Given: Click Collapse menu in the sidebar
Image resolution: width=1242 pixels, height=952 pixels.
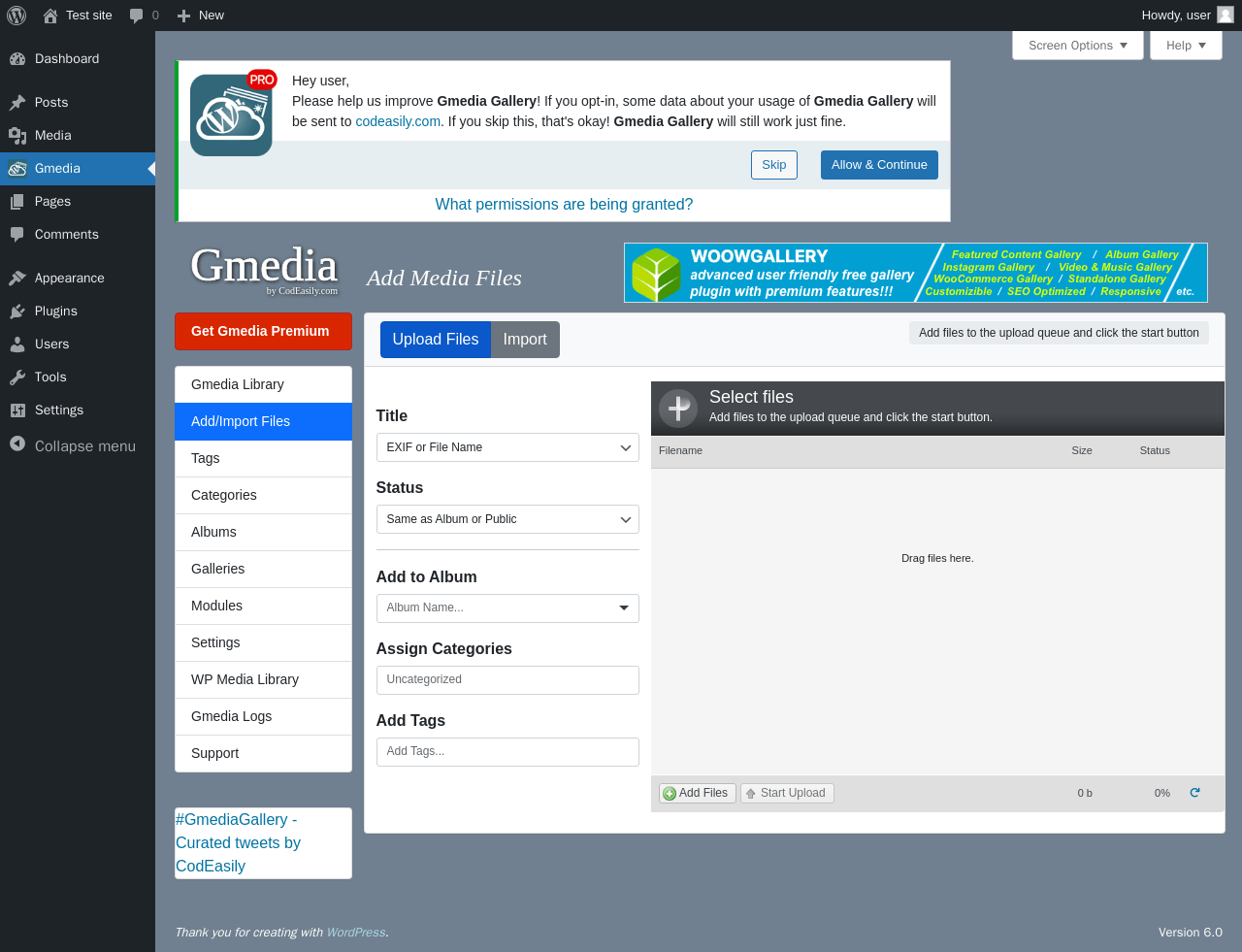Looking at the screenshot, I should coord(78,445).
